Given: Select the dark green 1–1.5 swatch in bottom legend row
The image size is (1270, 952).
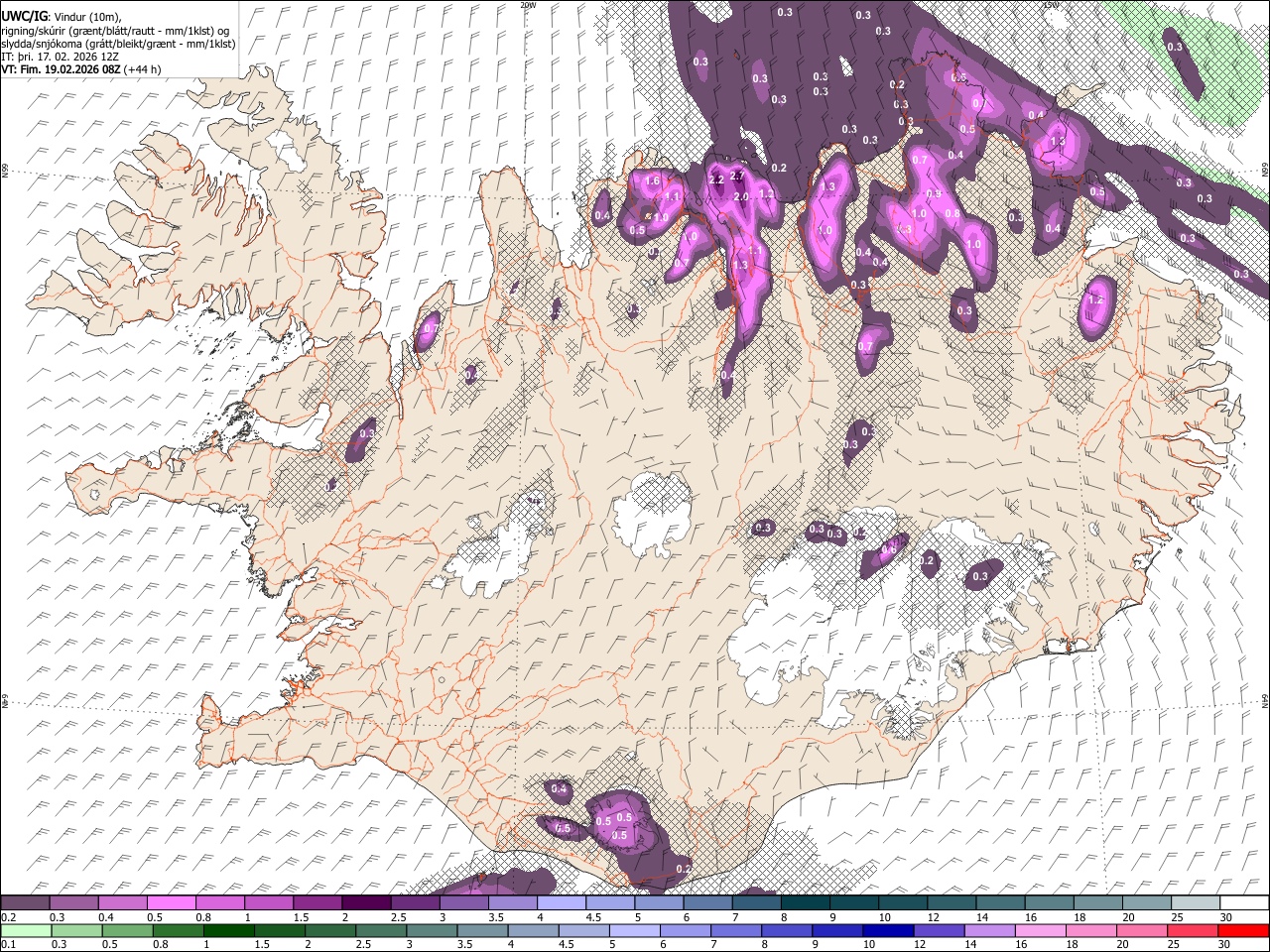Looking at the screenshot, I should click(x=228, y=930).
